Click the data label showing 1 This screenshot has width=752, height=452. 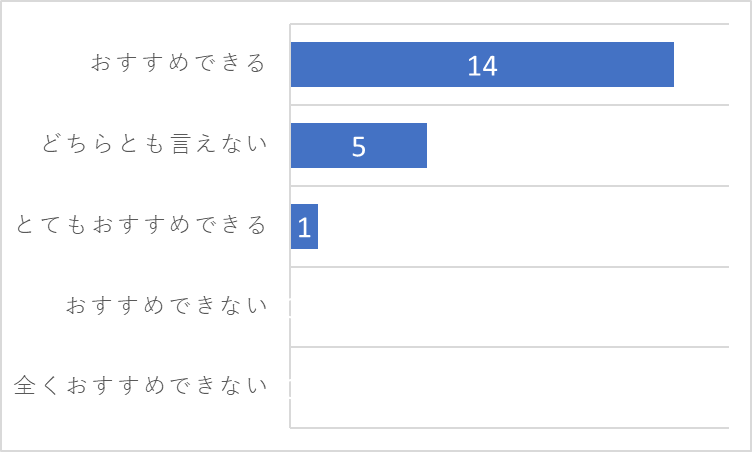point(304,227)
